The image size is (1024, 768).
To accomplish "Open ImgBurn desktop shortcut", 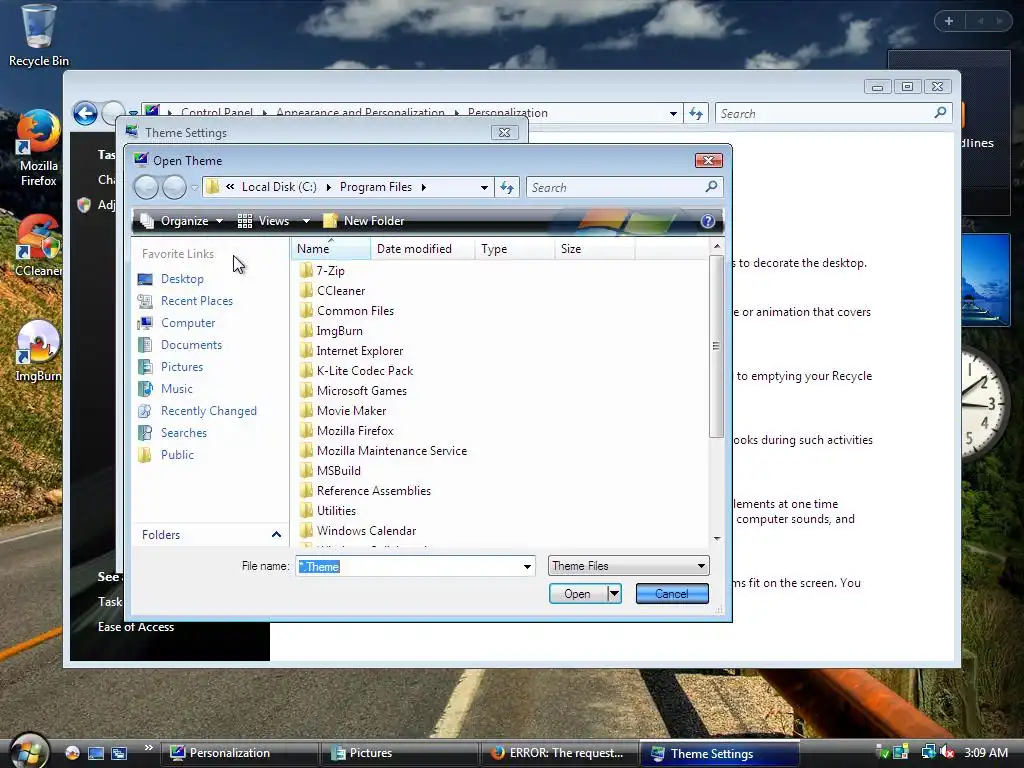I will (39, 351).
